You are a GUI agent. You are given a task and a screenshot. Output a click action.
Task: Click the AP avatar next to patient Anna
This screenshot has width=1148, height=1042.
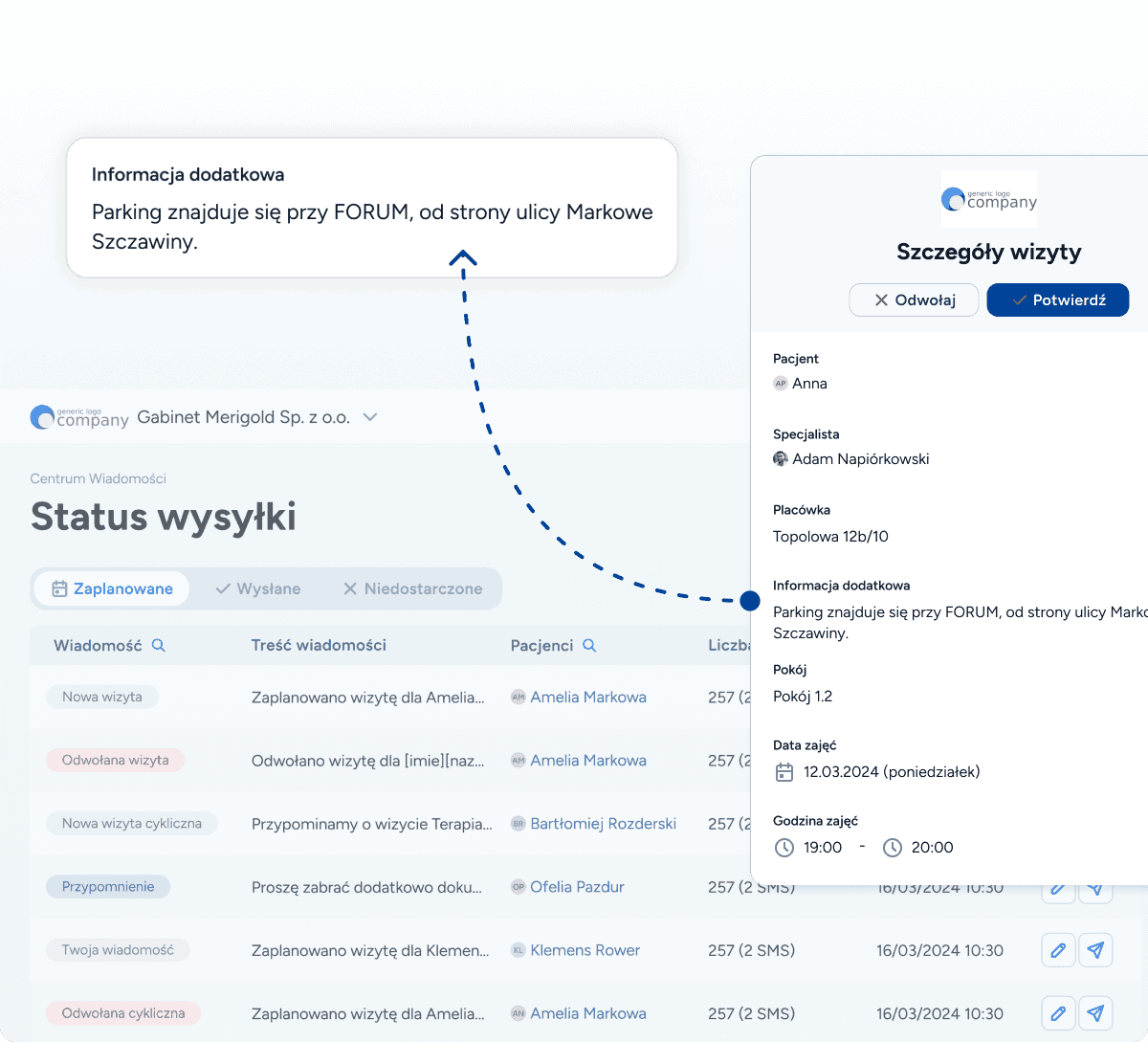click(x=781, y=383)
